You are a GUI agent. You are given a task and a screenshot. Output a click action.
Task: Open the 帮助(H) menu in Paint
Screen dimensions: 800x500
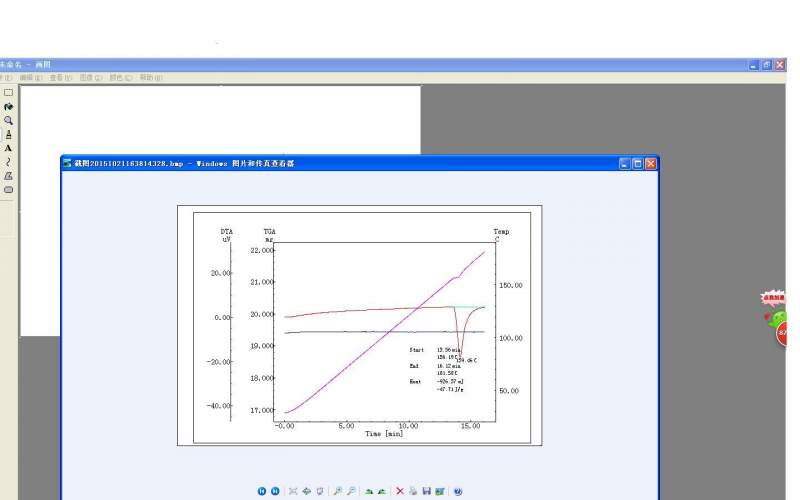(151, 78)
